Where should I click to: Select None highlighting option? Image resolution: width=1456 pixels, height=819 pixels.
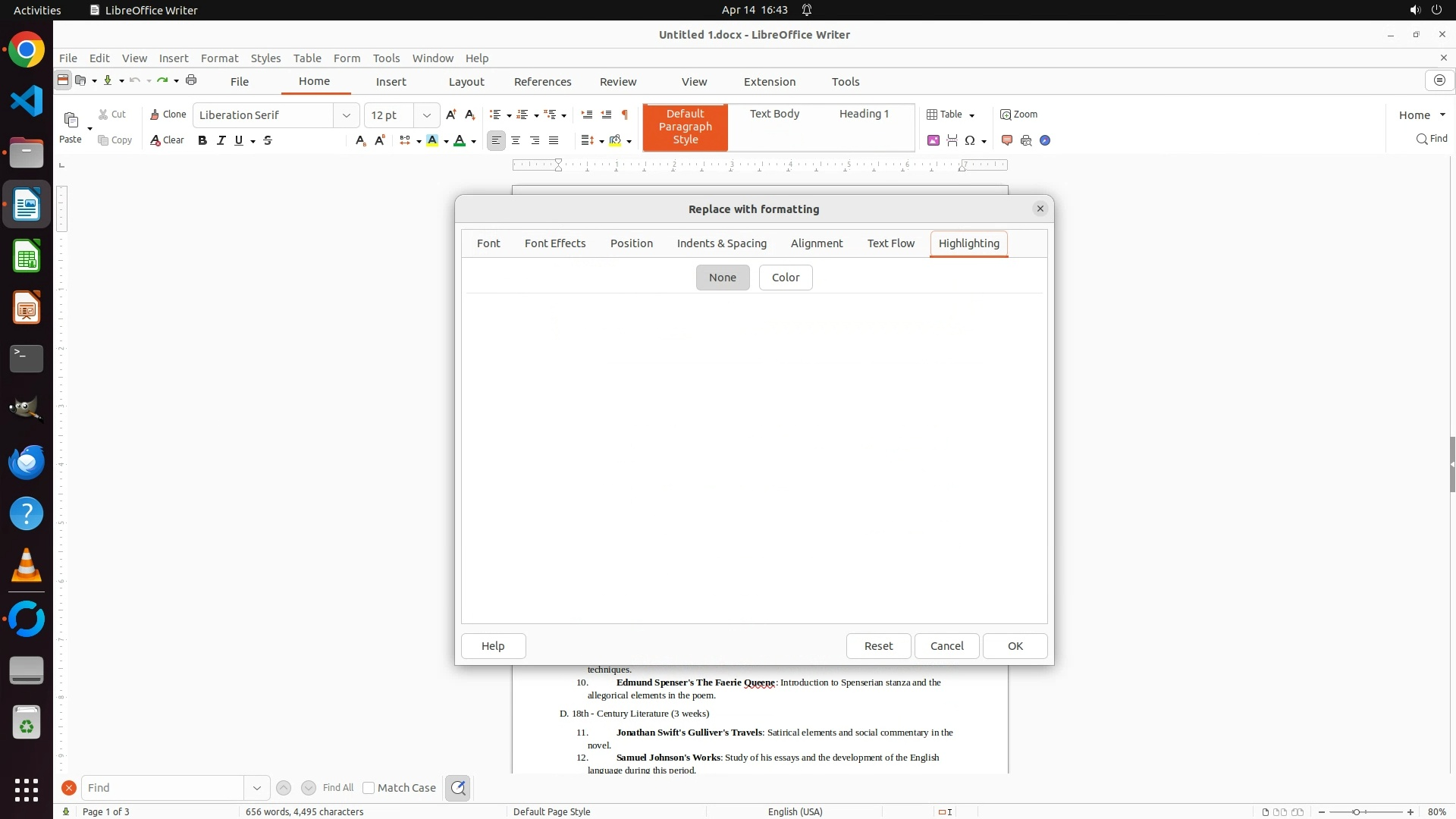pos(722,278)
